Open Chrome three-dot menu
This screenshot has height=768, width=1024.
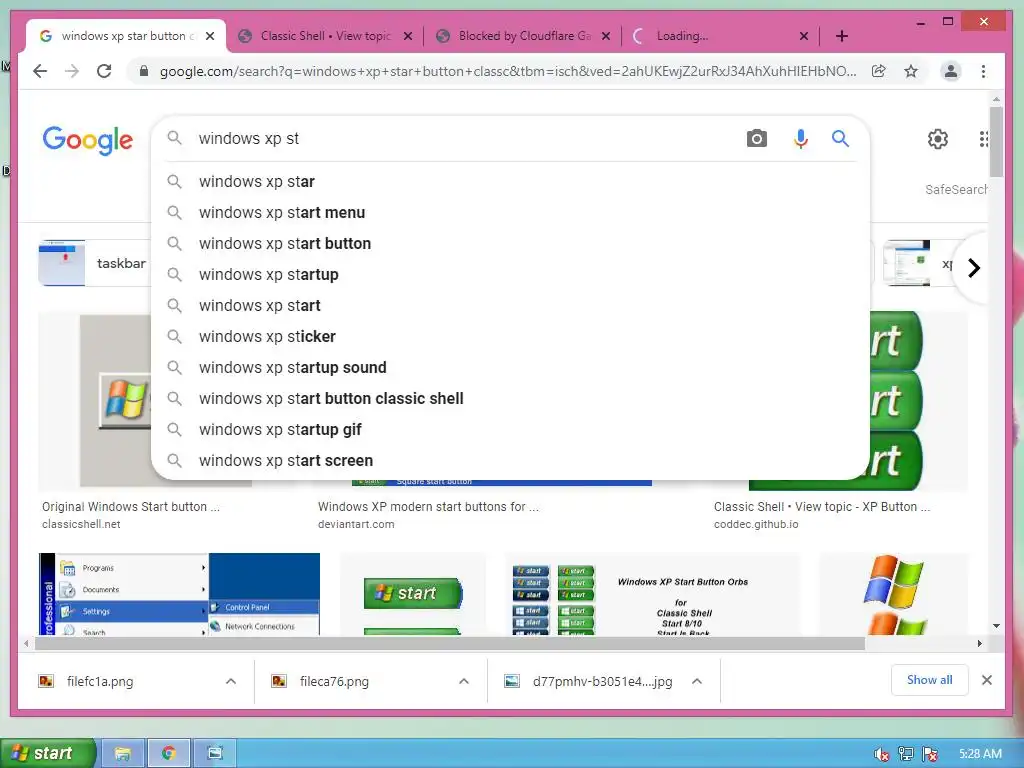coord(983,71)
